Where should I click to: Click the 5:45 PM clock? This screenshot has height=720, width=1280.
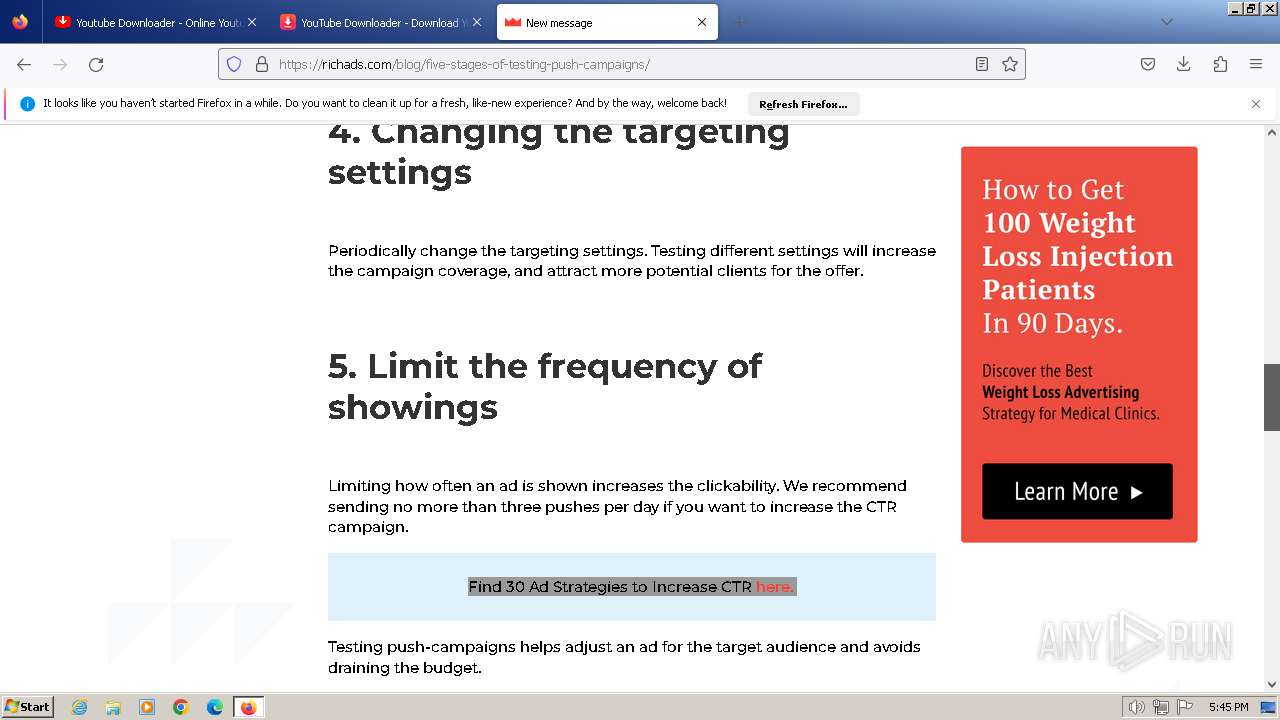point(1228,707)
